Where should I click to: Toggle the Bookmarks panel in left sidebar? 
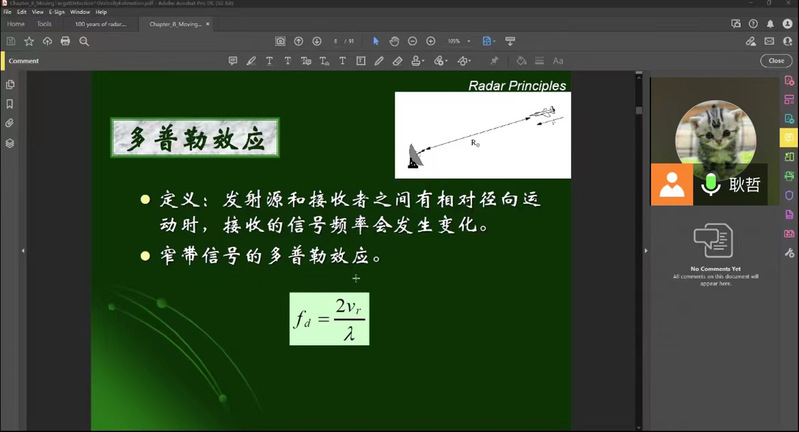10,104
